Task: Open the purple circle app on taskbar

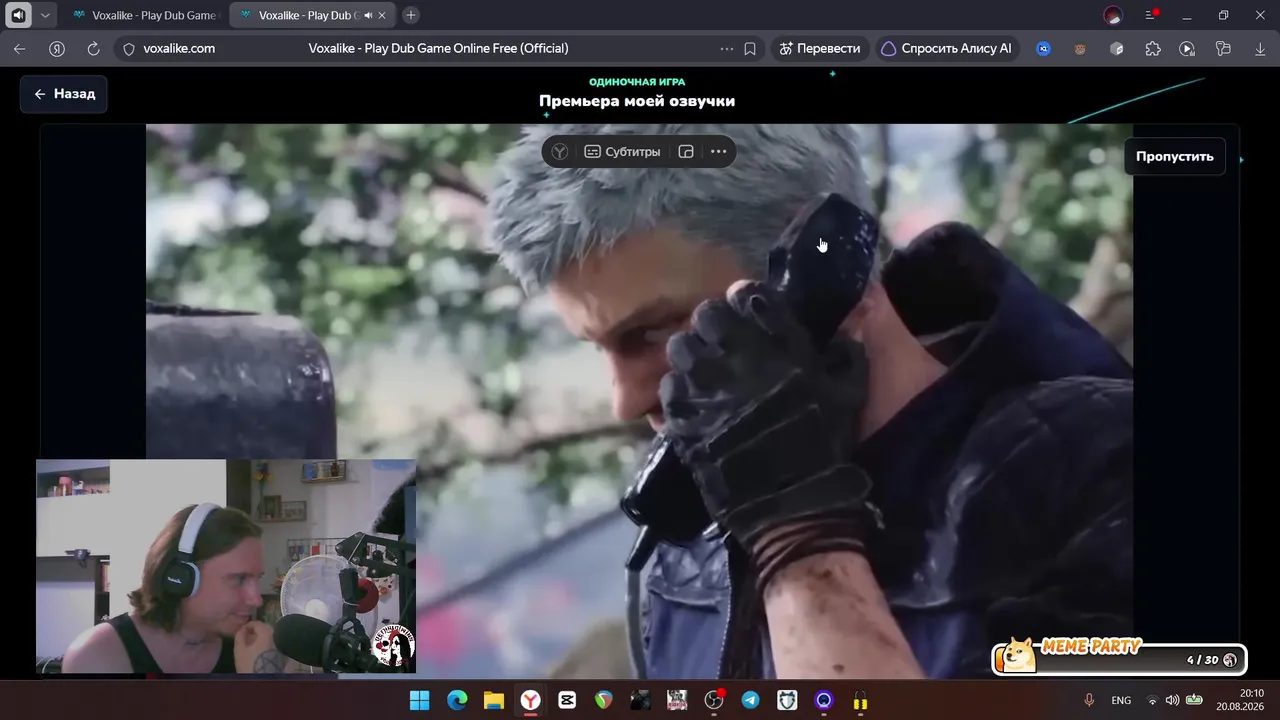Action: coord(824,700)
